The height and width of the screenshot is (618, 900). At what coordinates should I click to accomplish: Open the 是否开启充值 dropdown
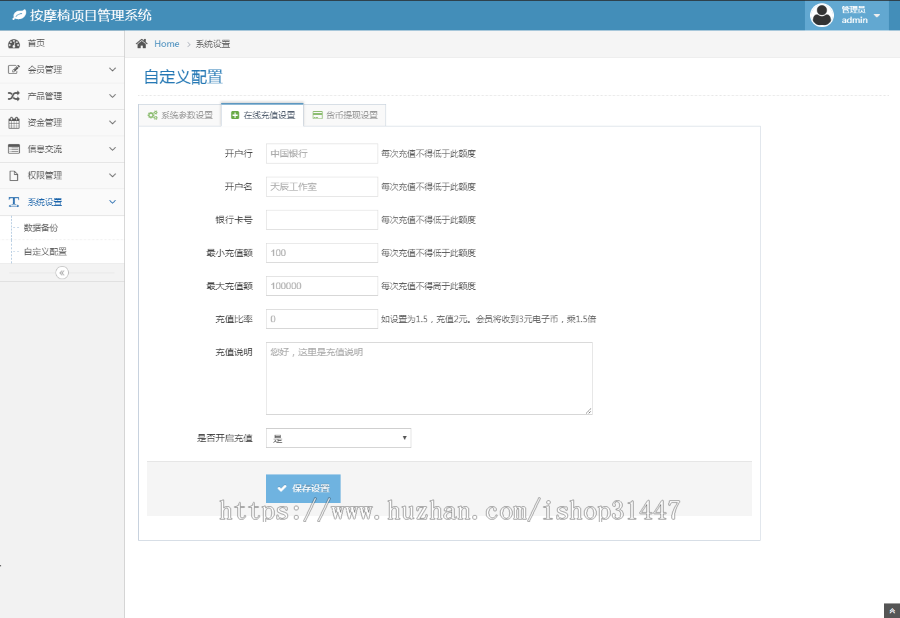tap(339, 438)
